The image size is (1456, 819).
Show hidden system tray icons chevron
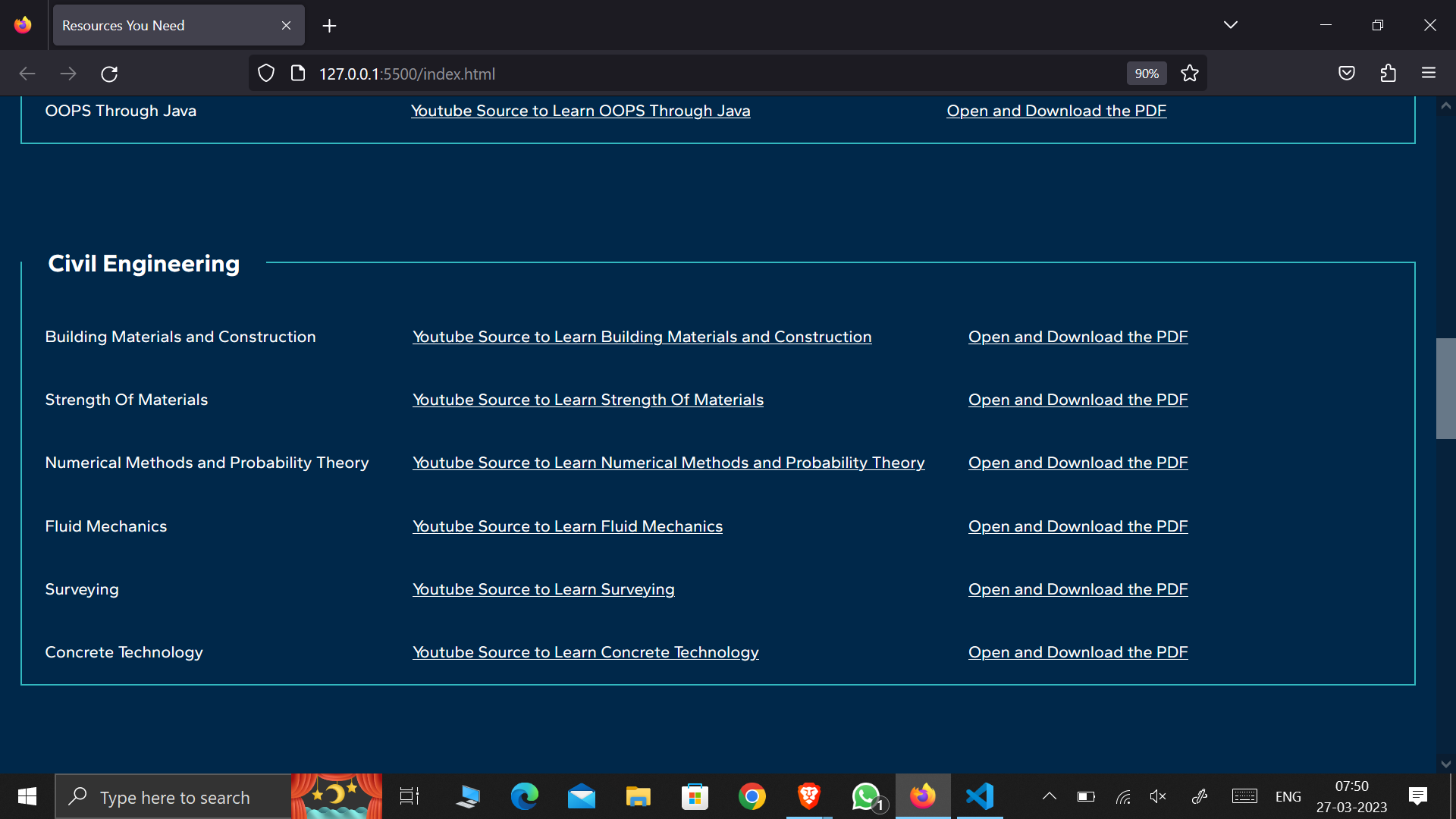[x=1050, y=796]
